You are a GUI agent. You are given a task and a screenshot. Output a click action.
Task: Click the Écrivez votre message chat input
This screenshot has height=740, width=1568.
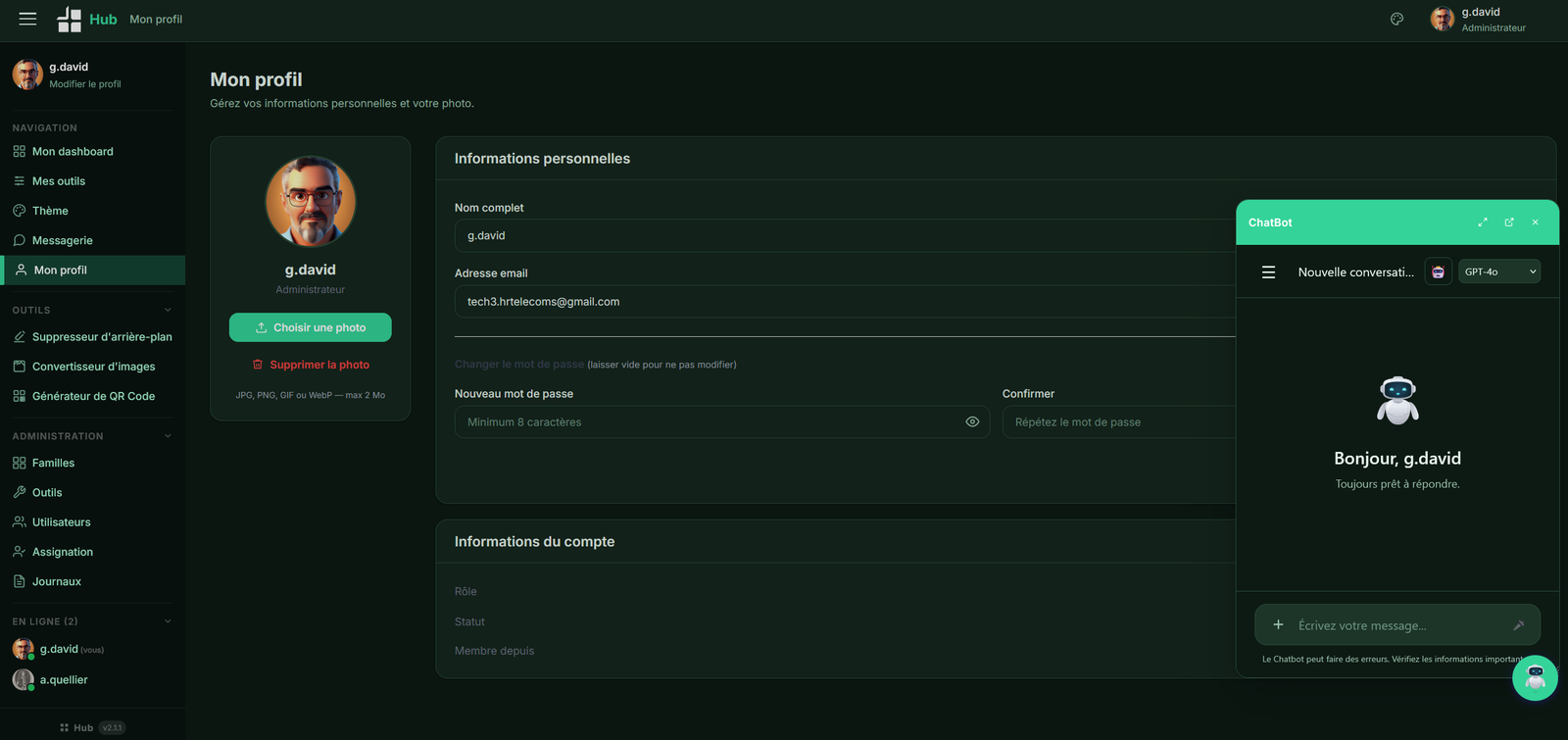point(1399,625)
